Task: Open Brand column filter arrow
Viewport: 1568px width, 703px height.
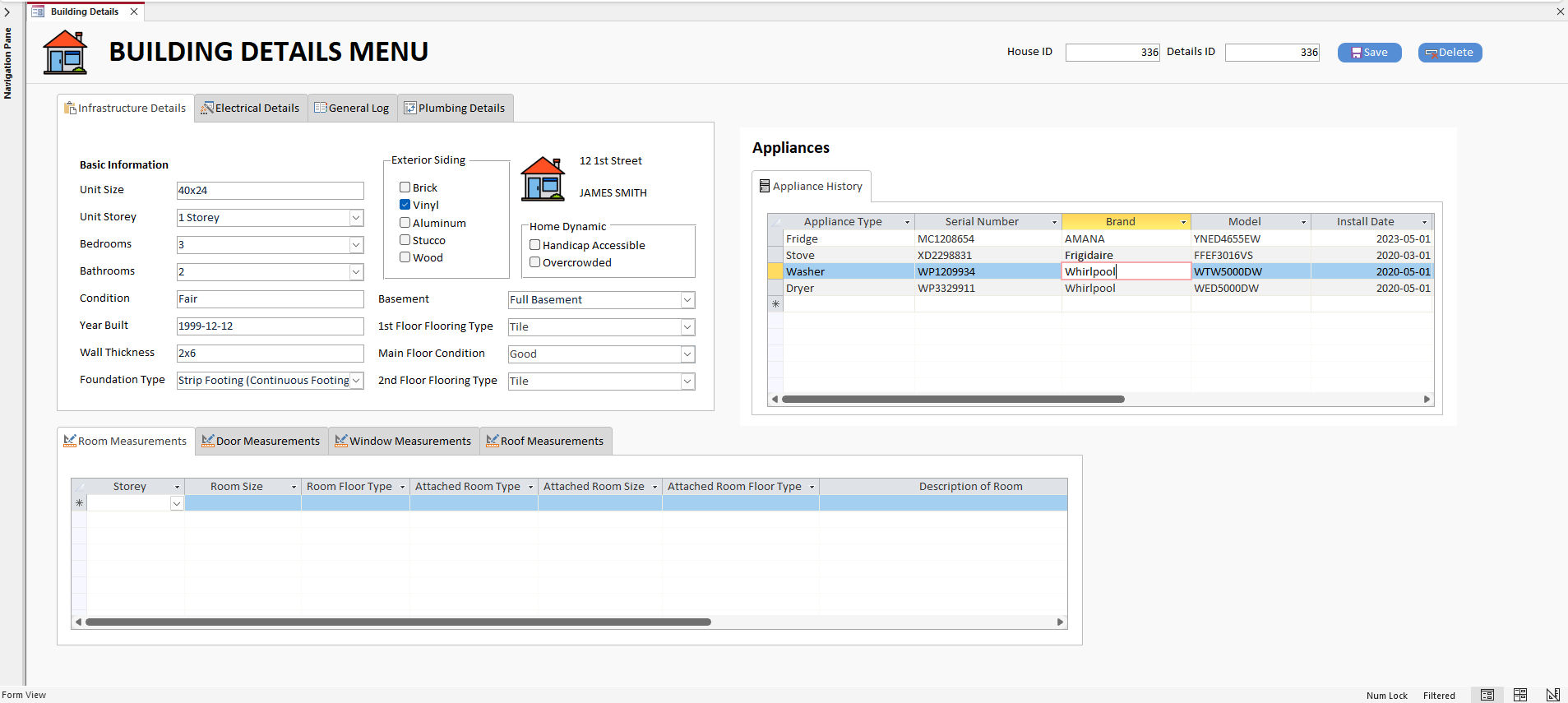Action: (x=1183, y=222)
